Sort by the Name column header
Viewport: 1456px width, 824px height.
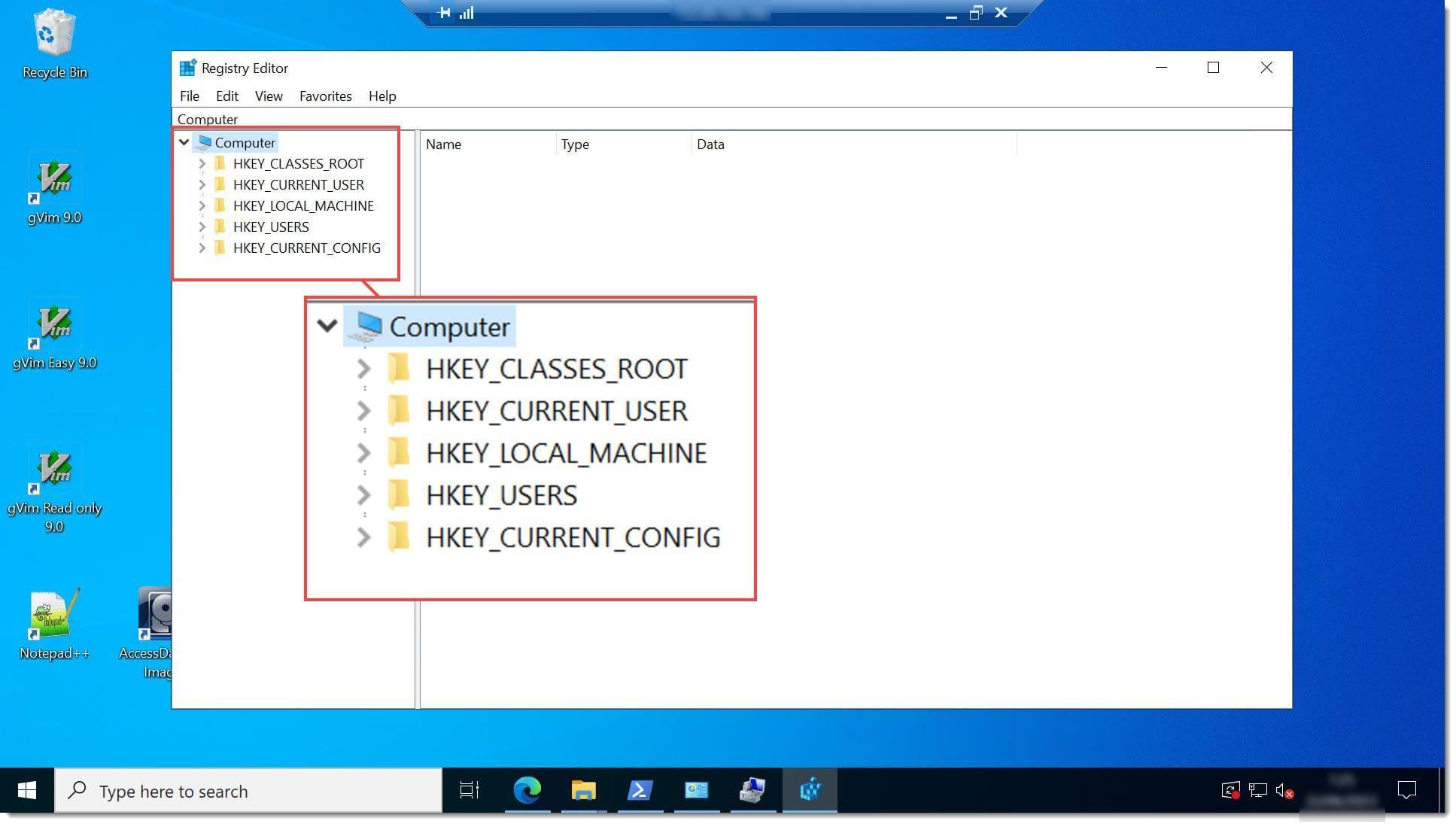tap(444, 144)
